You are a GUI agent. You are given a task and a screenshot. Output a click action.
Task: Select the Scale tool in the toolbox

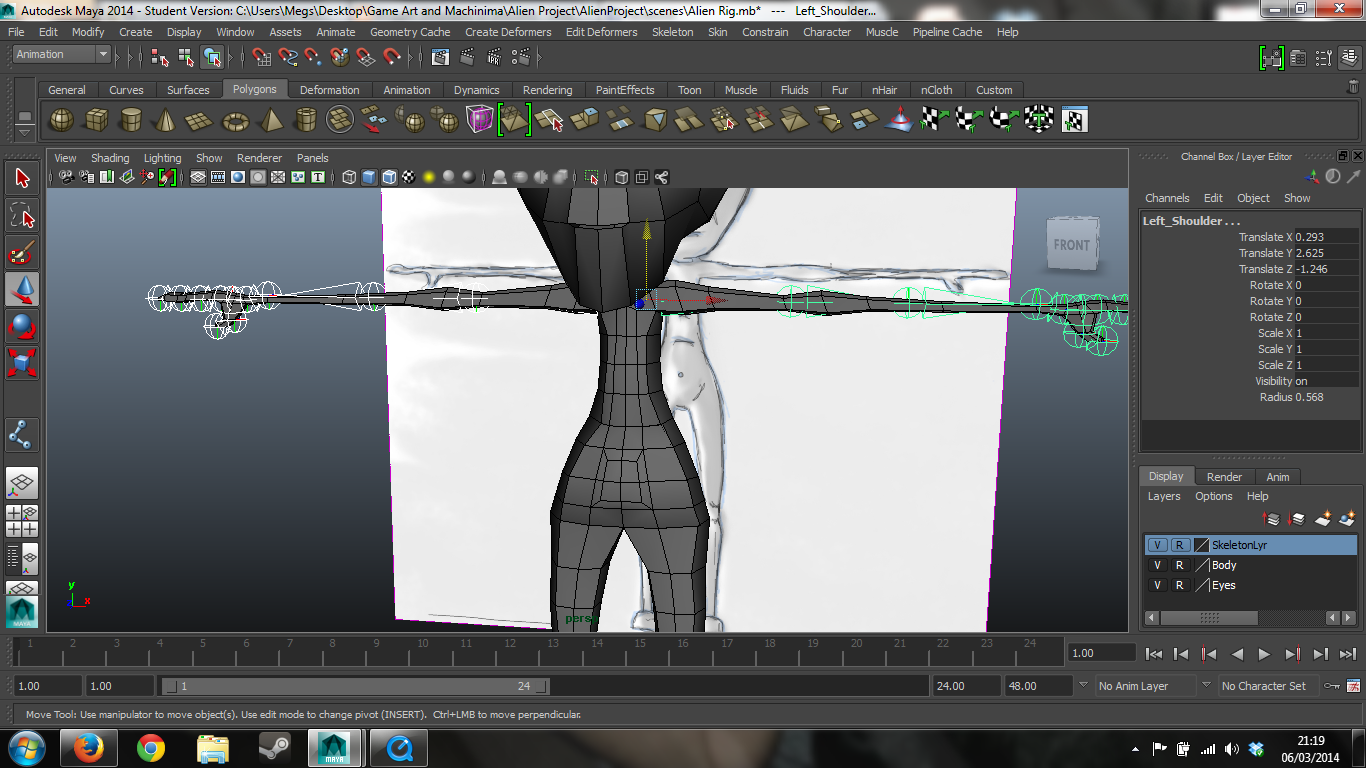[22, 362]
